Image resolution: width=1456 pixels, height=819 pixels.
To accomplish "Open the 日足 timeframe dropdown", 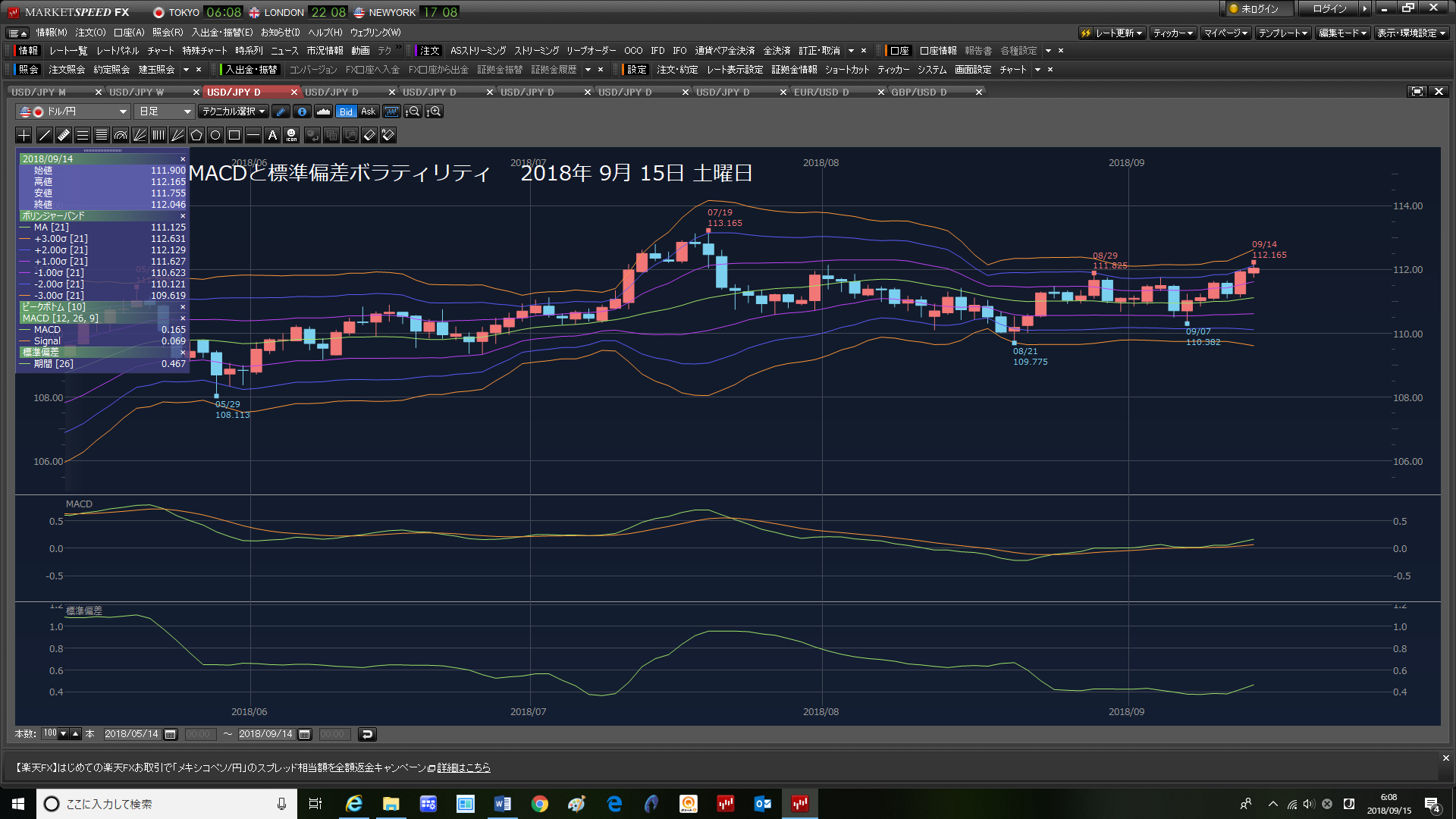I will (164, 111).
